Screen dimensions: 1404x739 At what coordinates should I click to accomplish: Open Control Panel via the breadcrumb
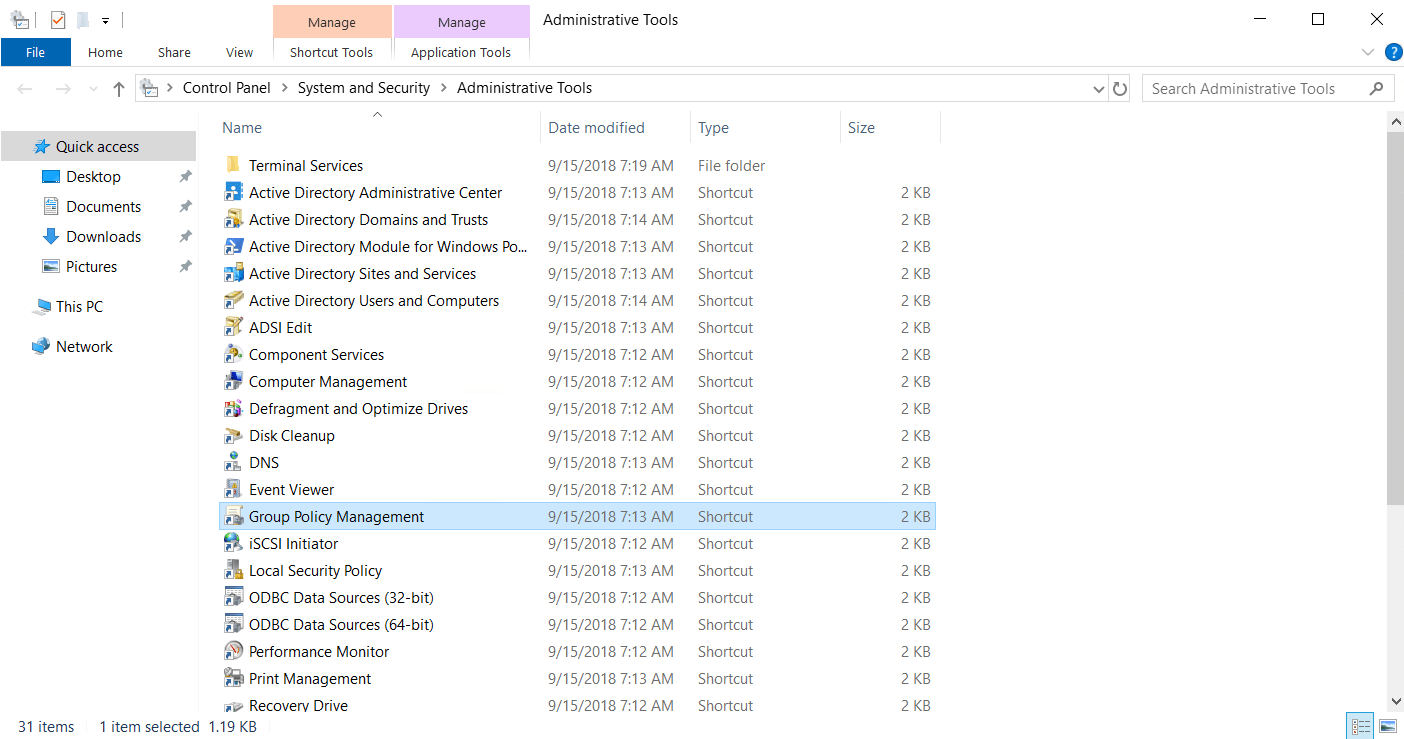(x=227, y=88)
